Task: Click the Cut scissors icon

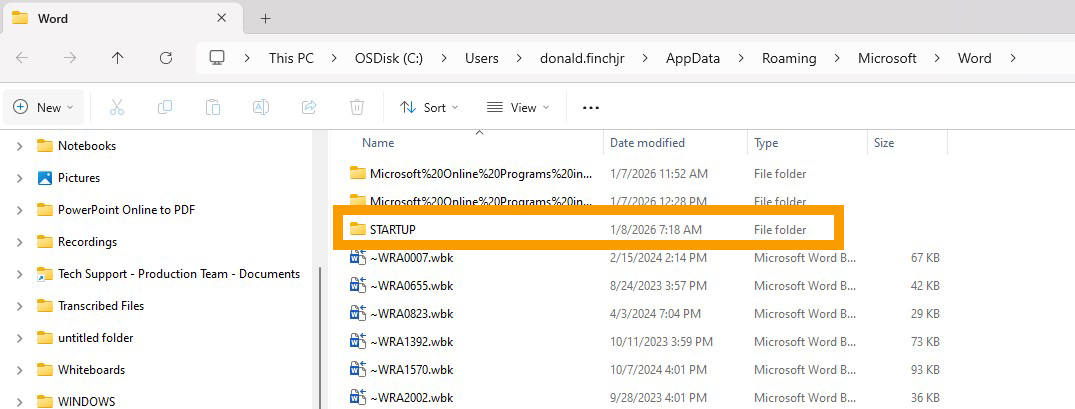Action: (117, 107)
